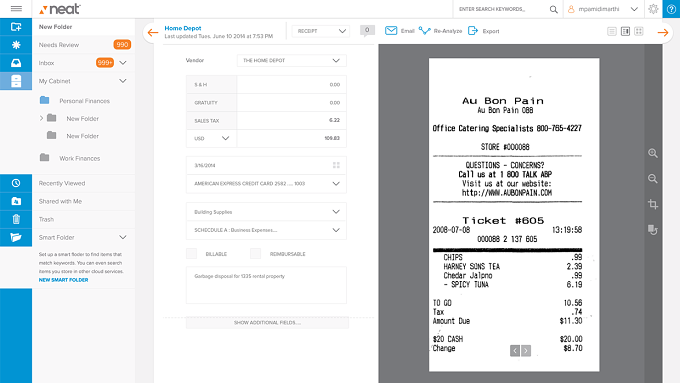Check the Billable checkbox
Image resolution: width=680 pixels, height=383 pixels.
pos(191,254)
